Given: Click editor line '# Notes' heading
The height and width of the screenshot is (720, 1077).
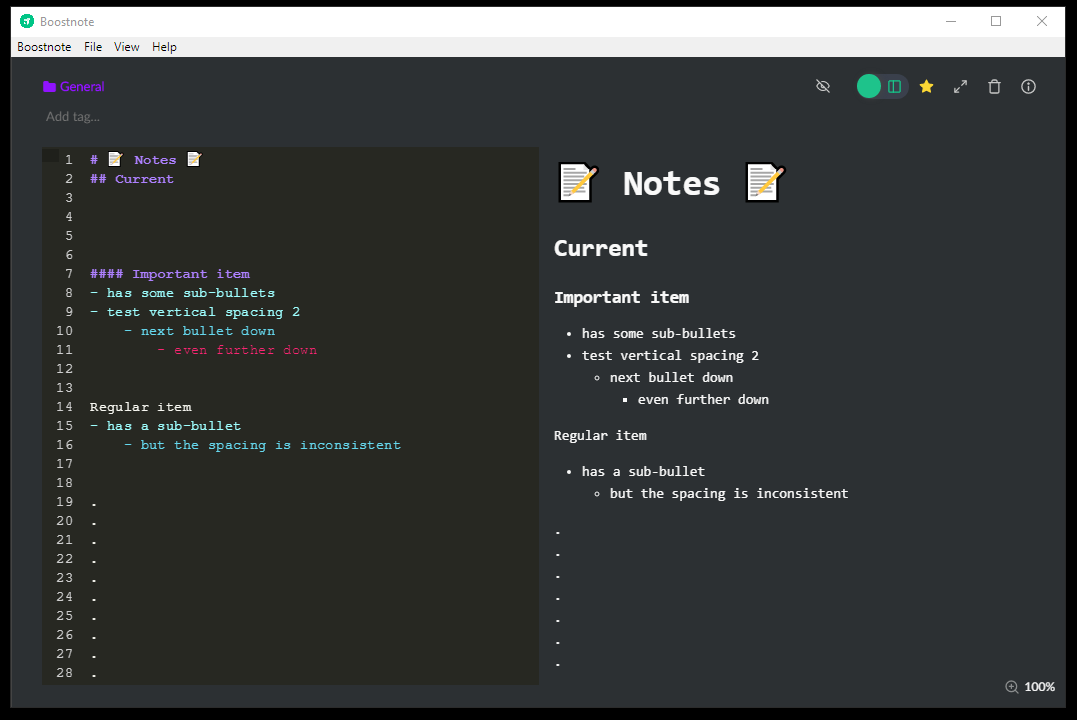Looking at the screenshot, I should click(x=146, y=159).
